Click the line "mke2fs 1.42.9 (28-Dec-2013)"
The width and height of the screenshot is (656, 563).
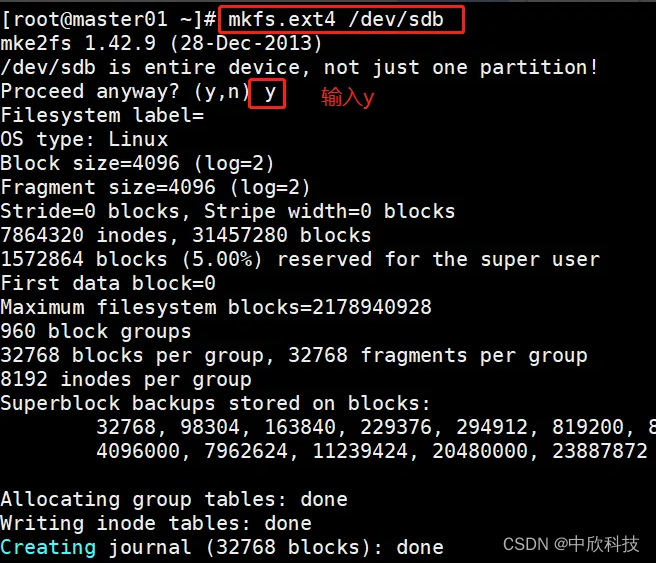pyautogui.click(x=161, y=43)
